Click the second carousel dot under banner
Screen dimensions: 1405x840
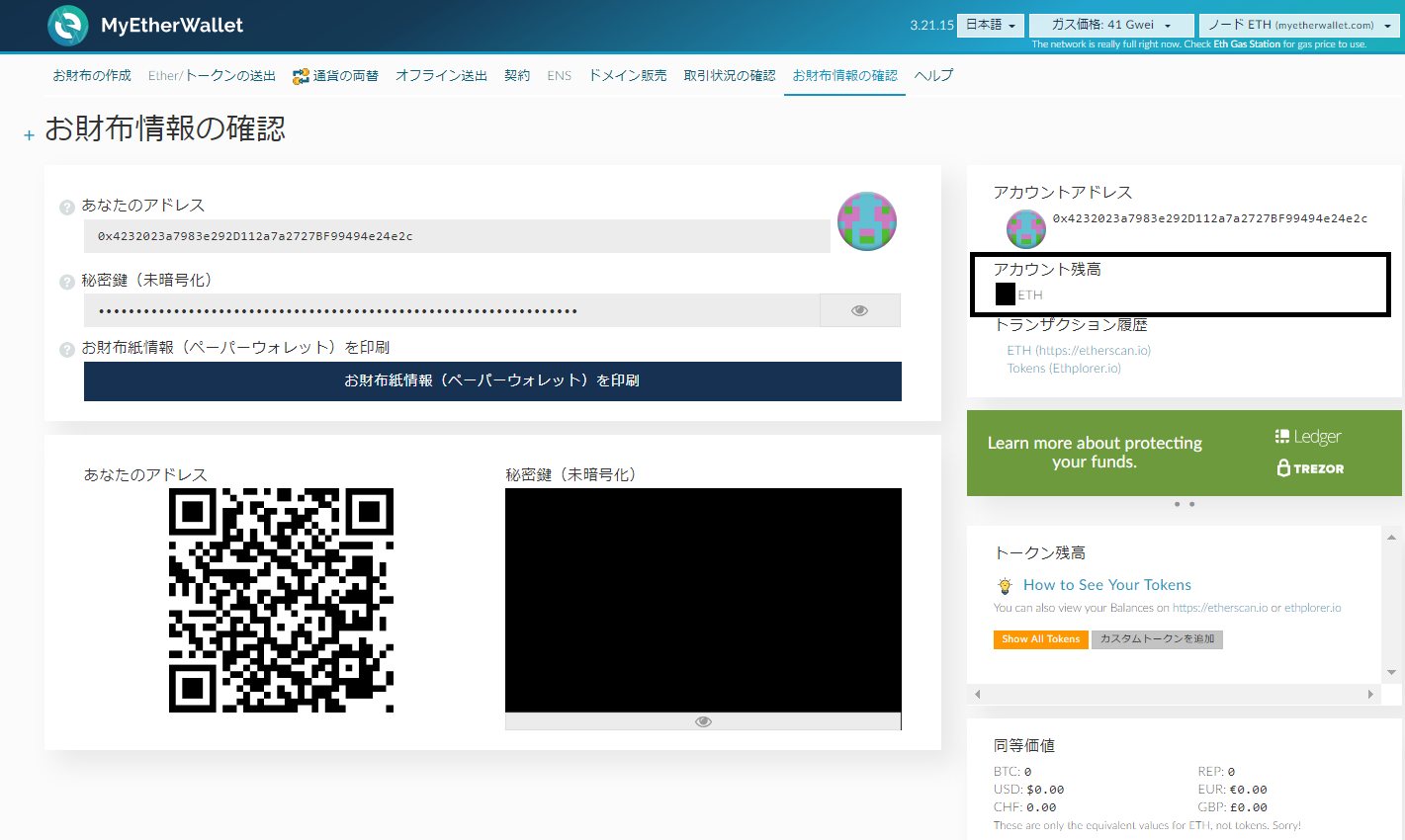click(x=1192, y=504)
